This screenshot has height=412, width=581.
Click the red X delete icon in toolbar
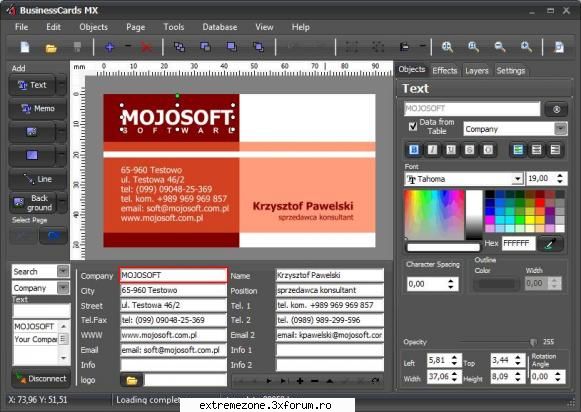click(x=146, y=47)
